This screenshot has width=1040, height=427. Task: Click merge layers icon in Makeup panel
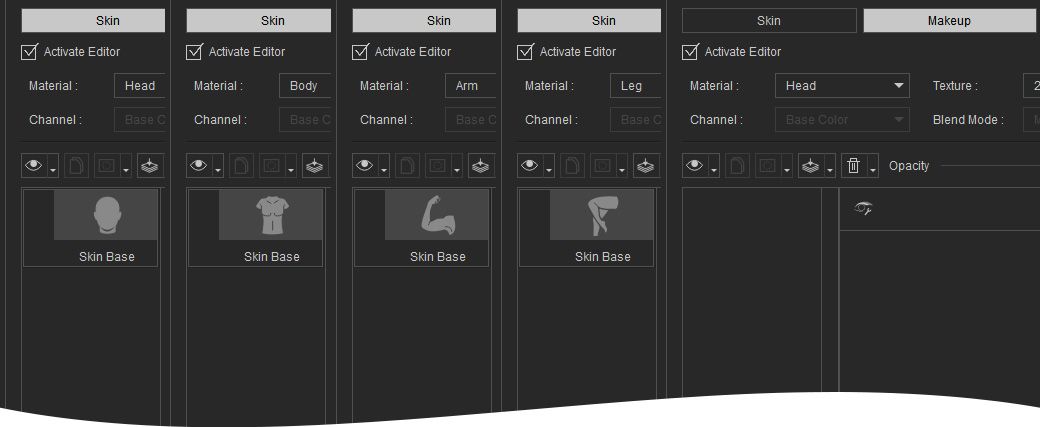click(x=811, y=166)
